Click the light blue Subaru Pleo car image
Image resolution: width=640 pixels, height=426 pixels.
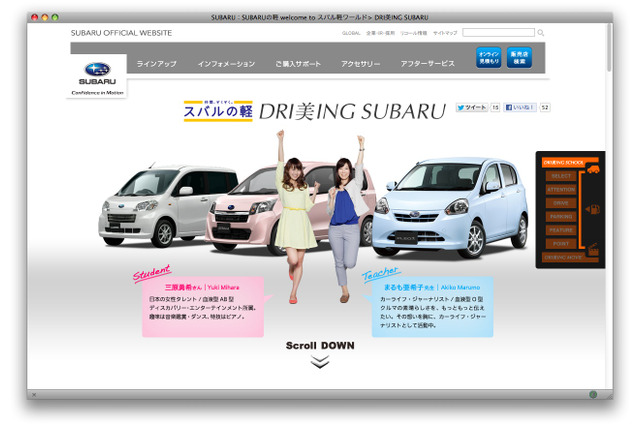[451, 208]
